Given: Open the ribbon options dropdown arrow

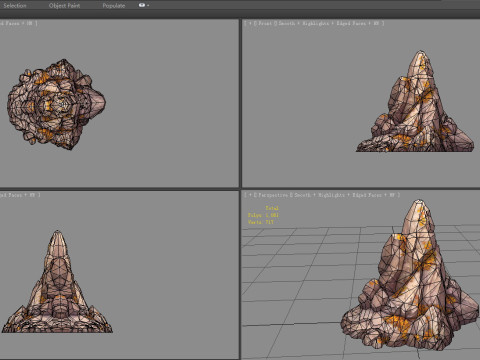Looking at the screenshot, I should pyautogui.click(x=148, y=6).
